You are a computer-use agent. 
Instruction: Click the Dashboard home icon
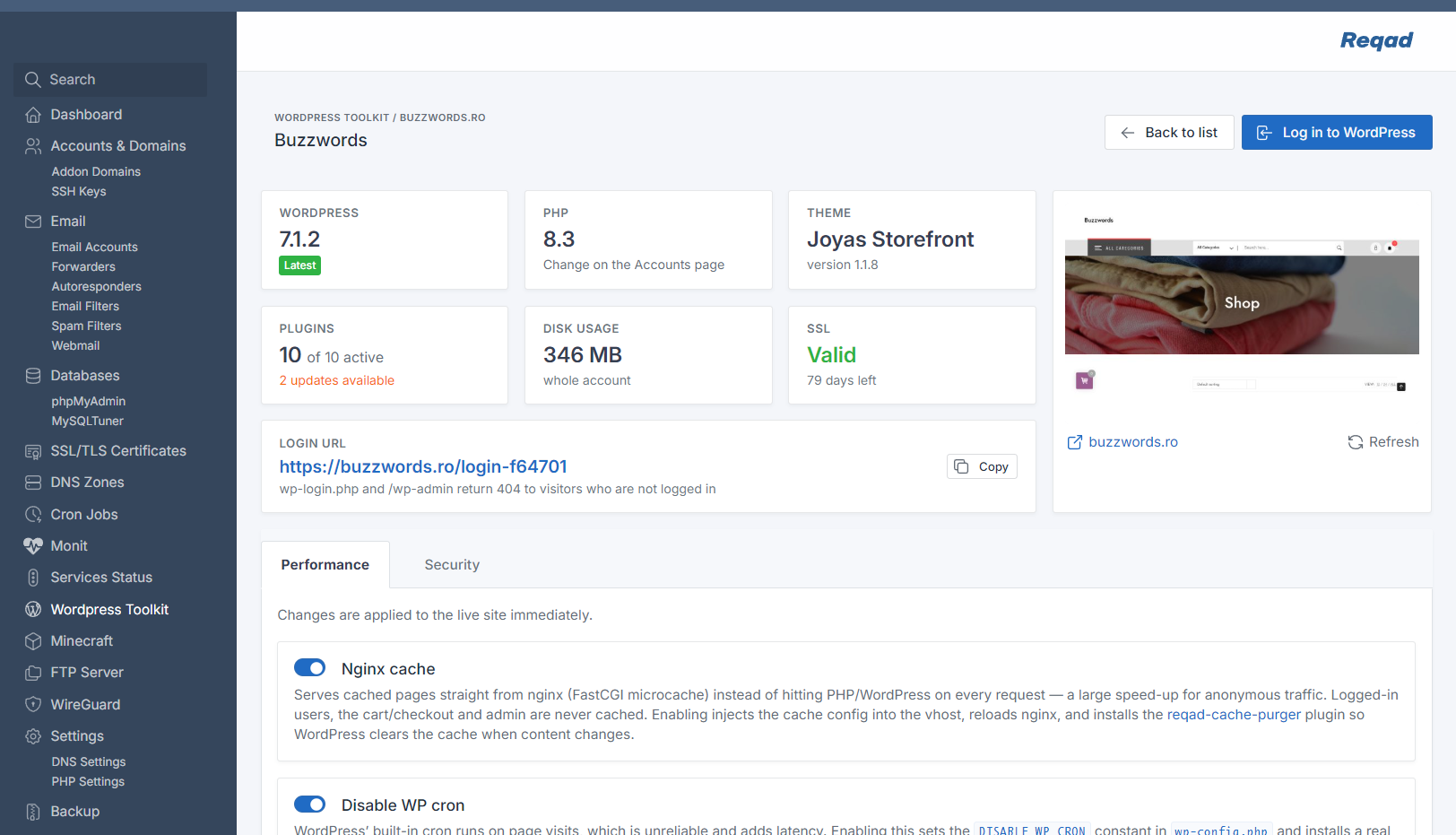tap(33, 115)
